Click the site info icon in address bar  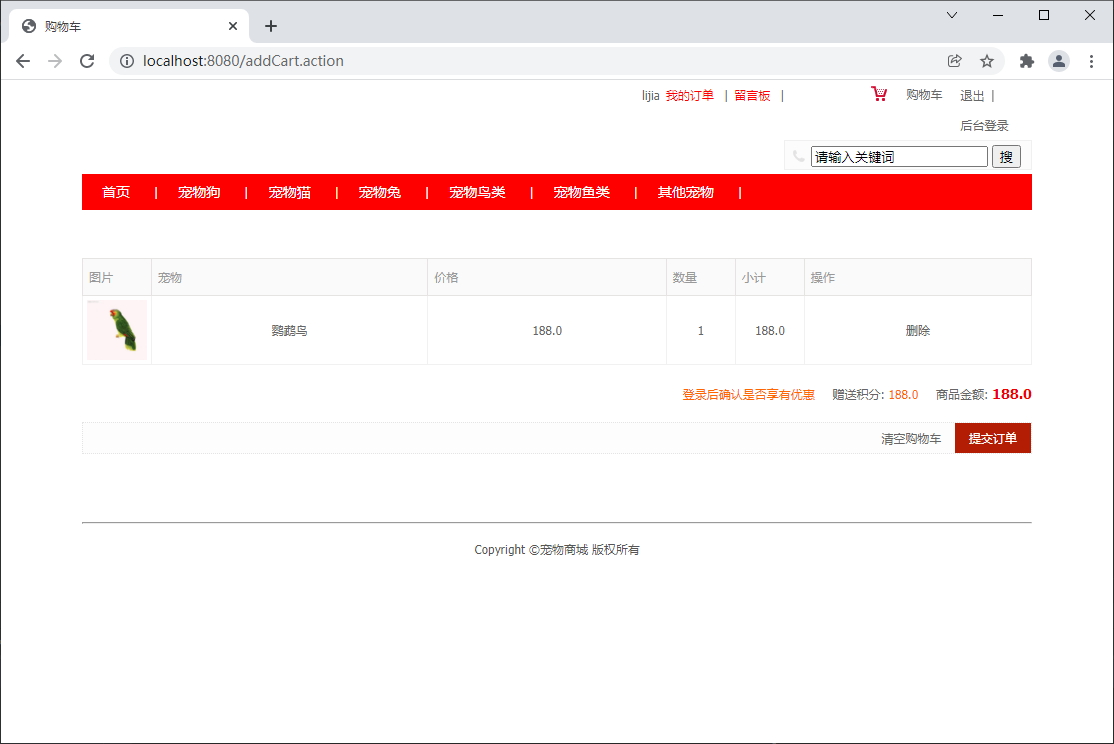pos(126,61)
